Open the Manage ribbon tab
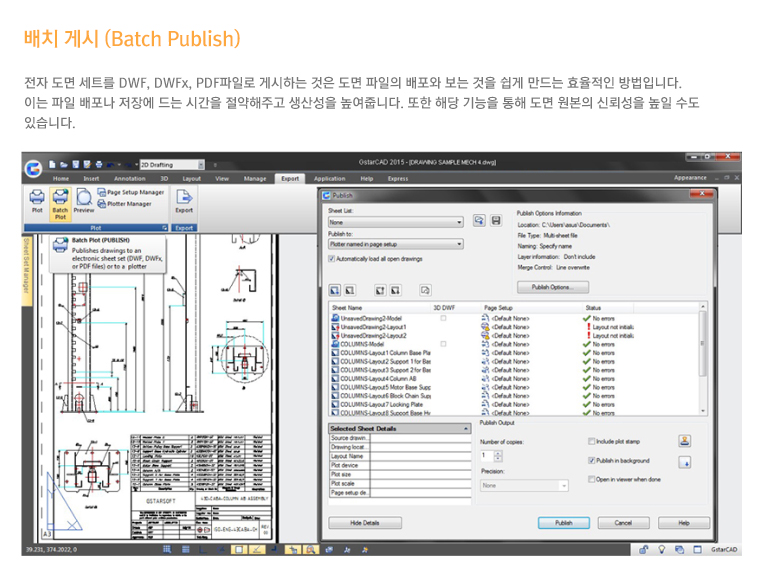Screen dimensions: 760x580 pos(255,179)
